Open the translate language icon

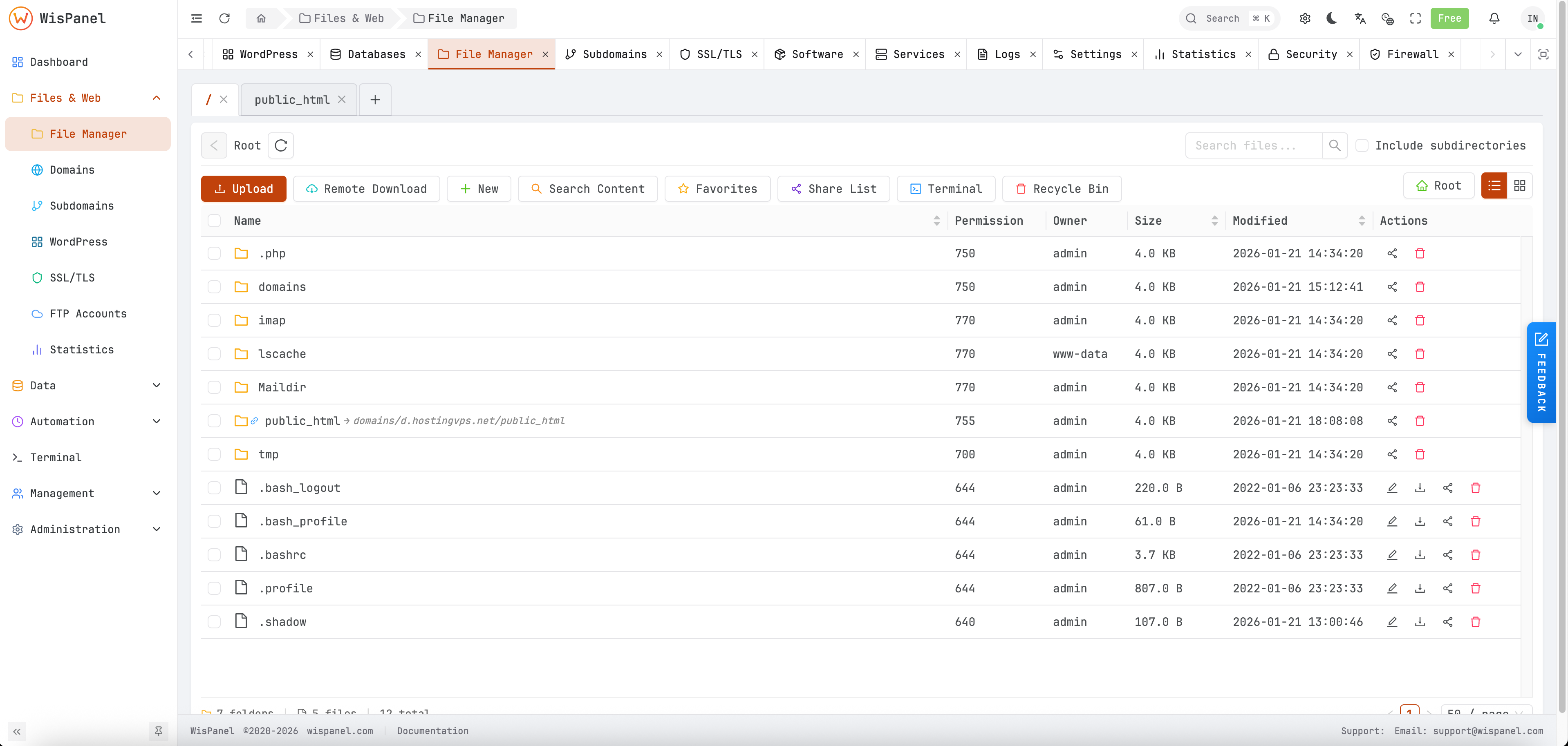1359,18
